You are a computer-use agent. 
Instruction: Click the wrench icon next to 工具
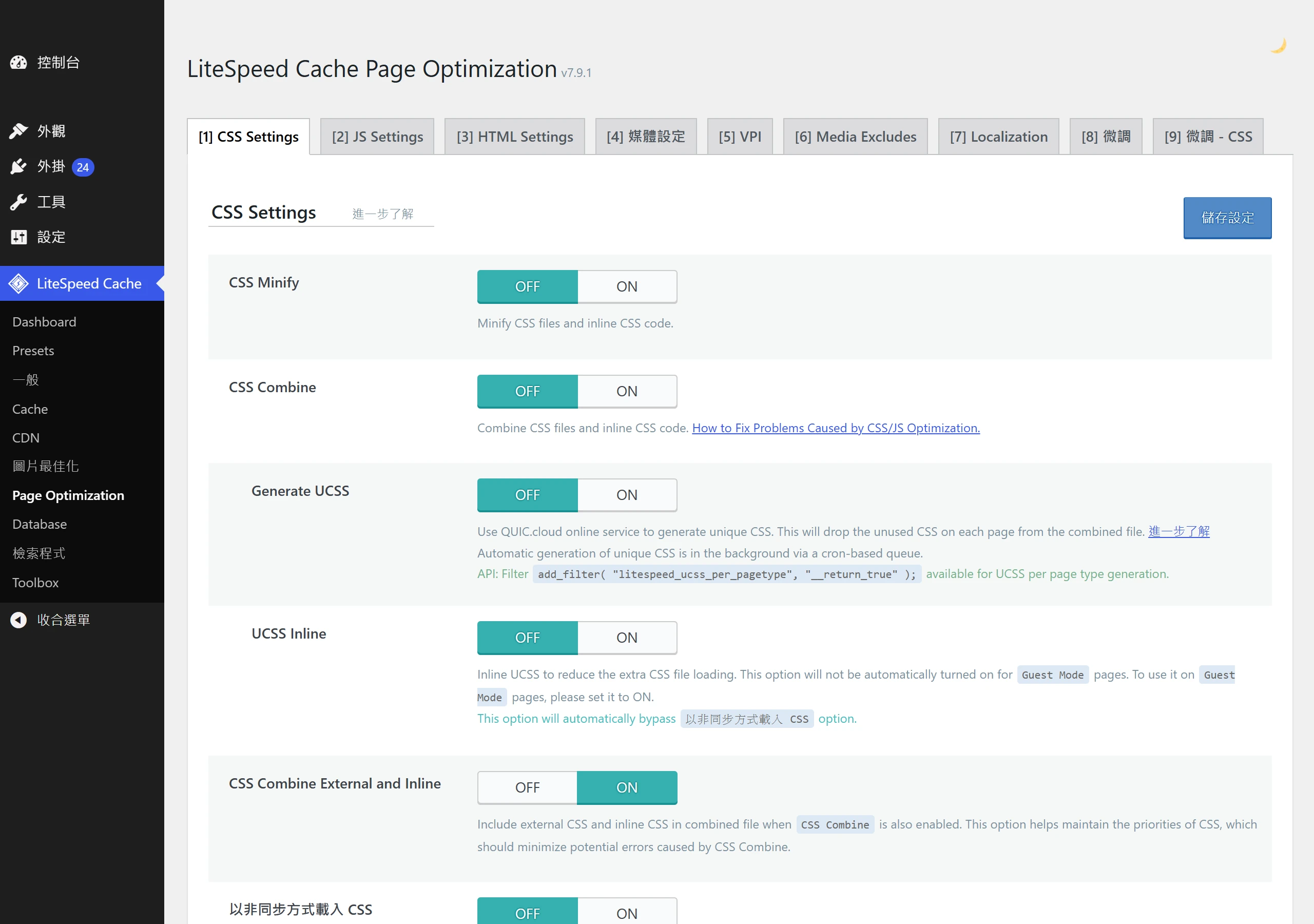(x=18, y=202)
